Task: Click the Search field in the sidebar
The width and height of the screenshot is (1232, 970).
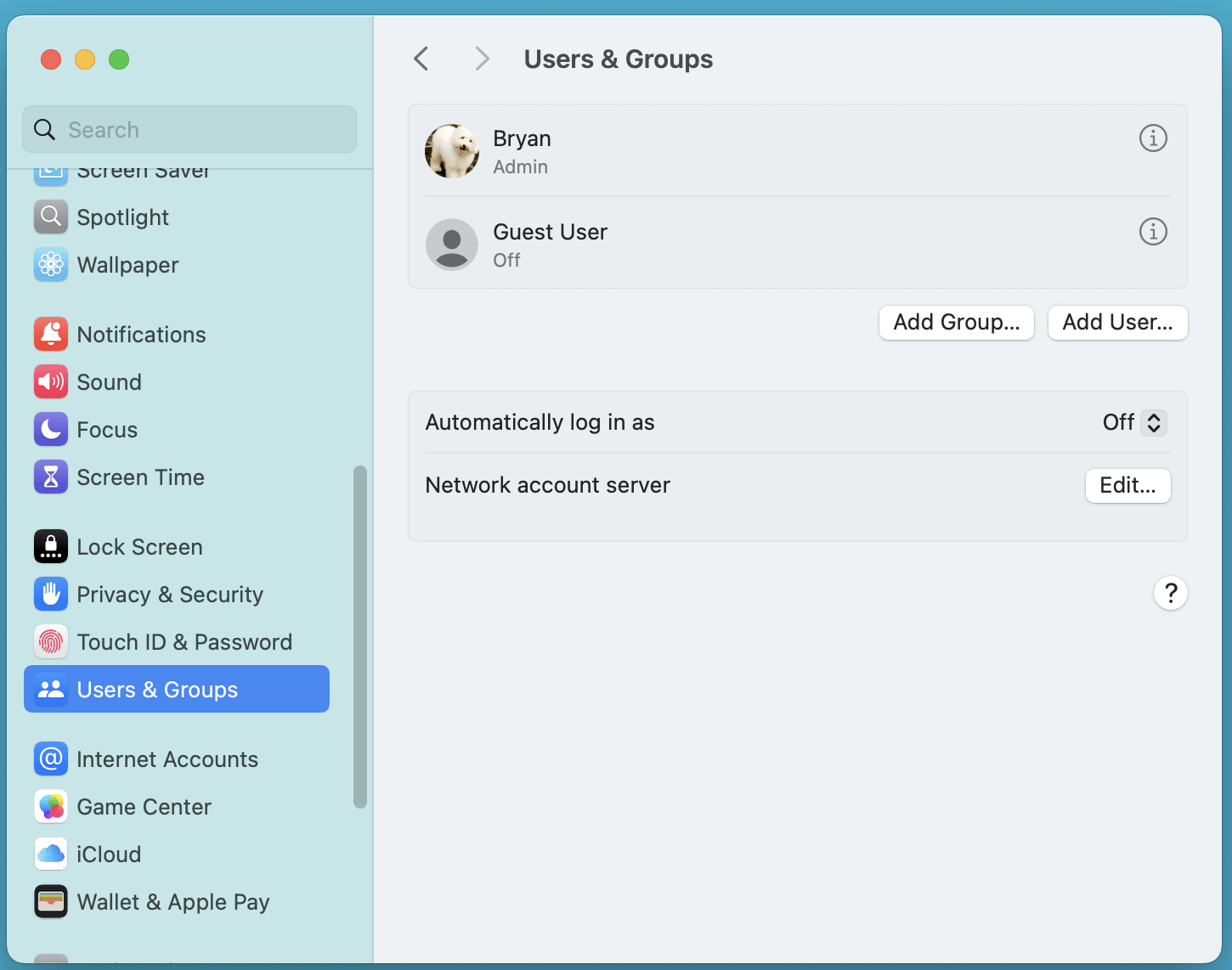Action: tap(189, 130)
